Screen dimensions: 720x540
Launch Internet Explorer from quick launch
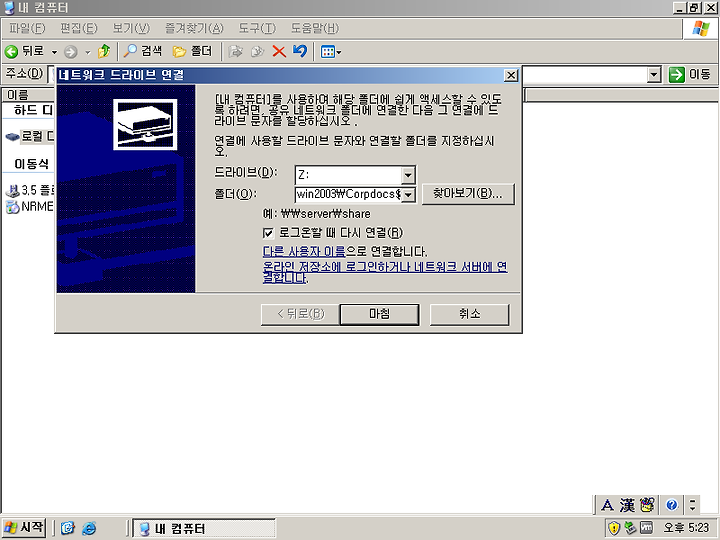click(89, 529)
